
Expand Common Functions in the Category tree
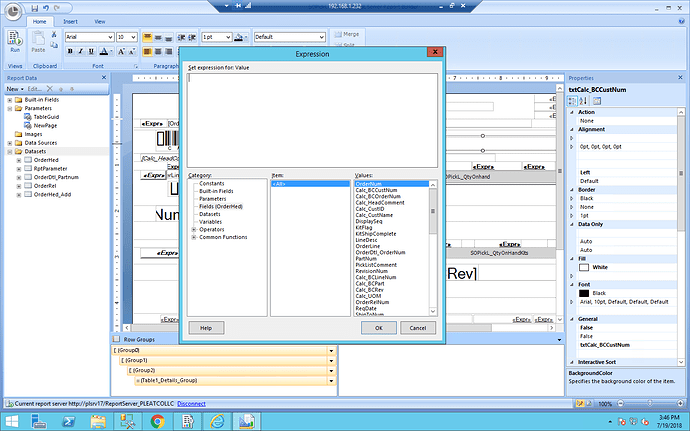[194, 237]
